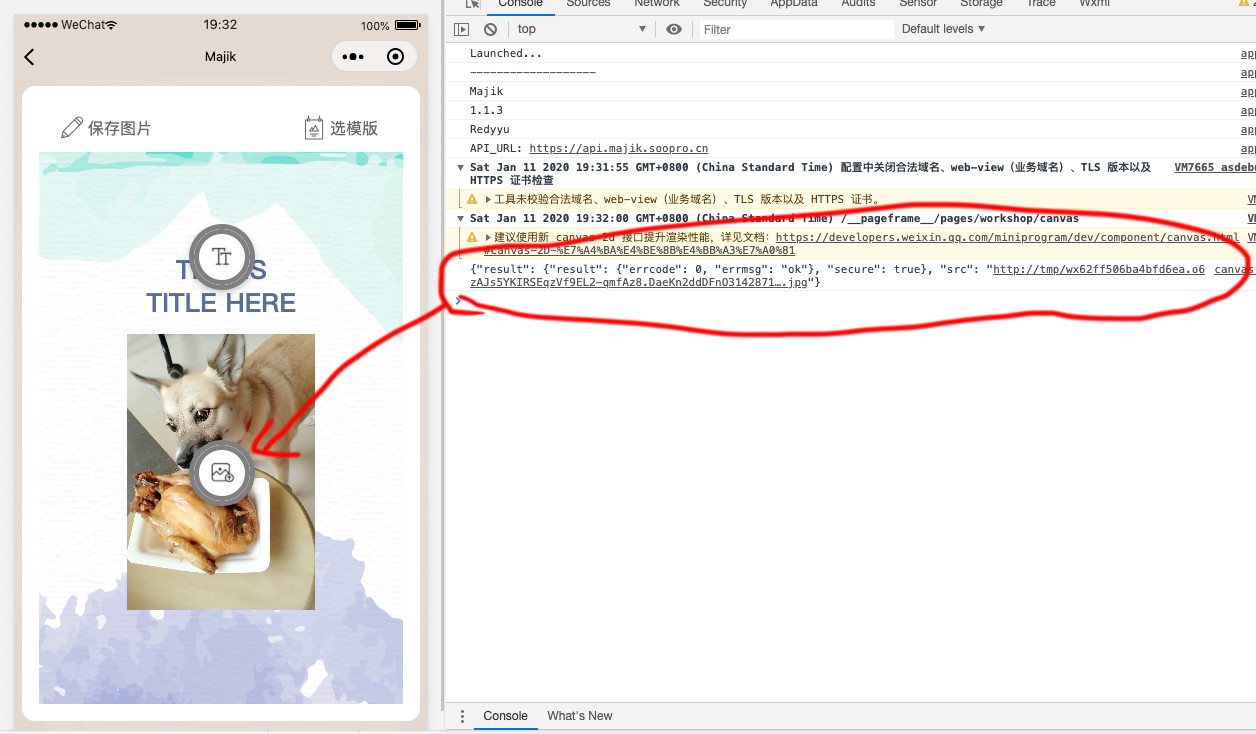
Task: Open the 选模版 template chooser
Action: click(341, 128)
